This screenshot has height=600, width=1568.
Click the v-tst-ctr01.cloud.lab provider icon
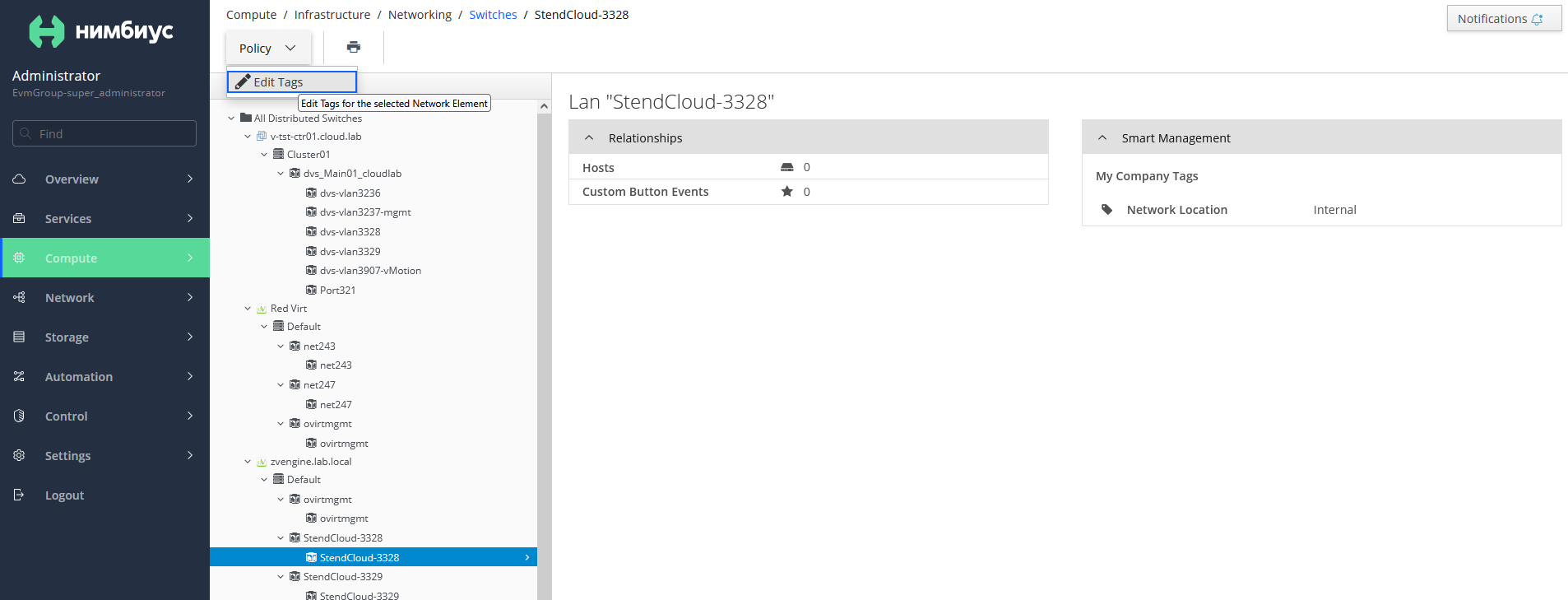click(x=262, y=136)
